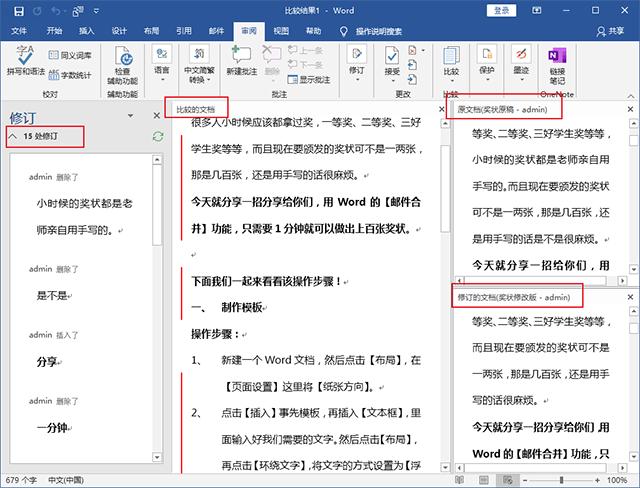Open the 语言 language dropdown

162,63
